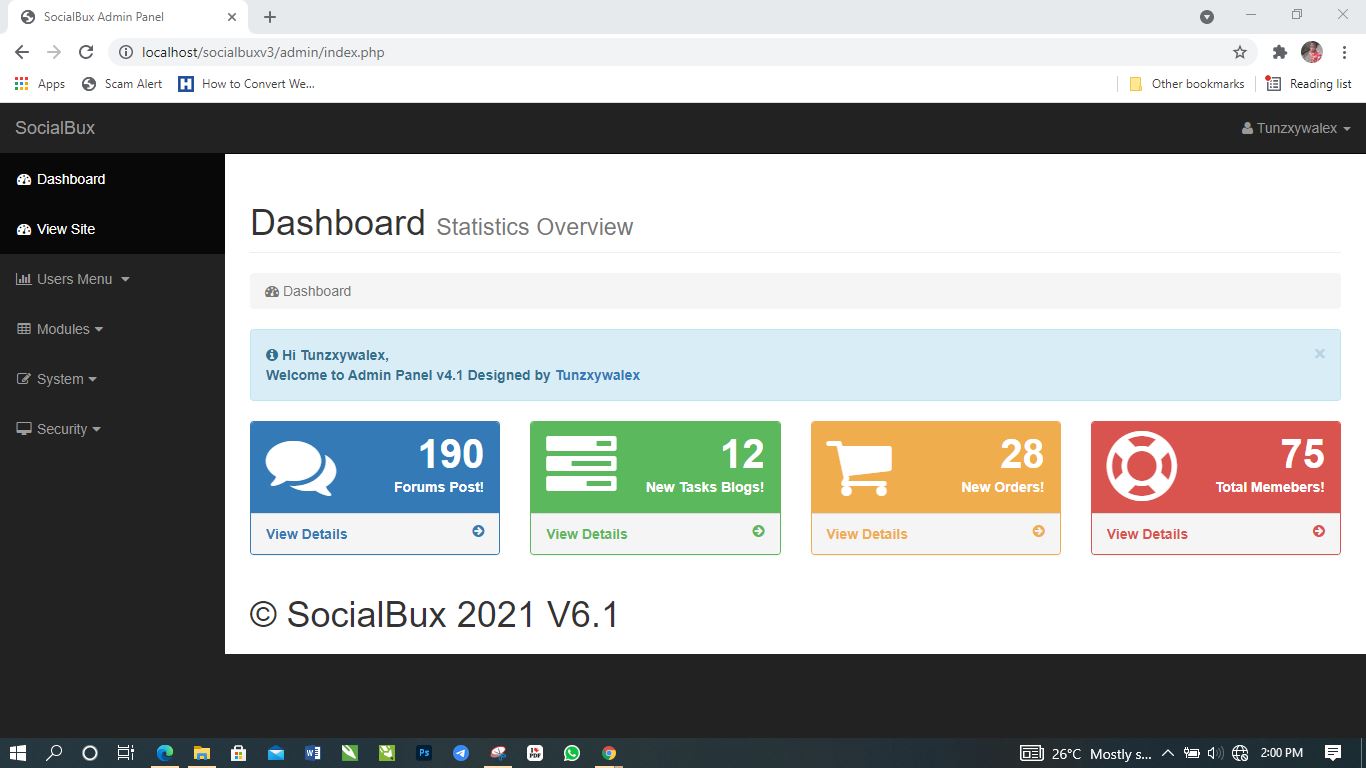This screenshot has height=768, width=1366.
Task: Click arrow icon in Forums Post card
Action: tap(478, 532)
